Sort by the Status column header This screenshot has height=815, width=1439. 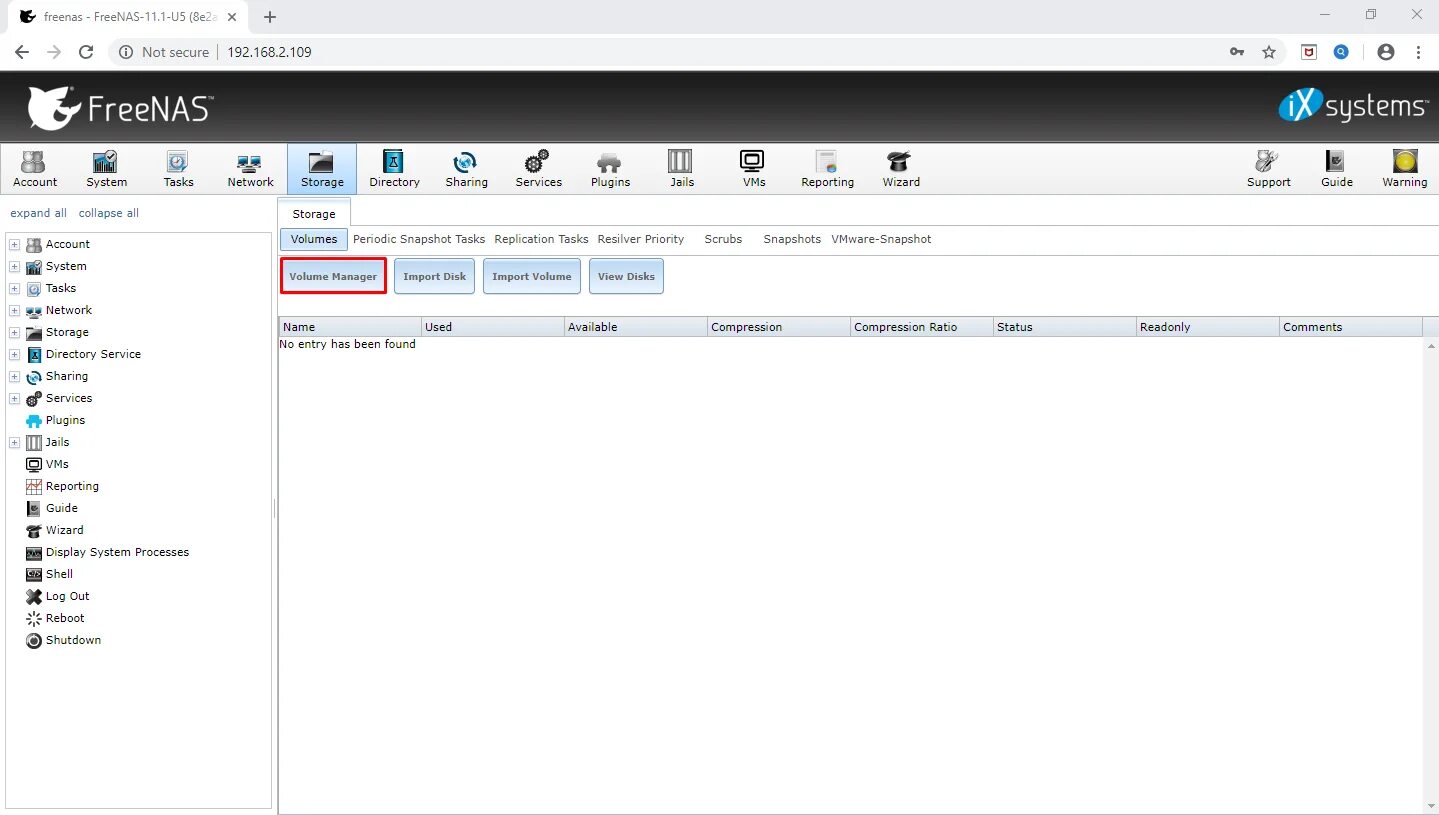(x=1064, y=327)
